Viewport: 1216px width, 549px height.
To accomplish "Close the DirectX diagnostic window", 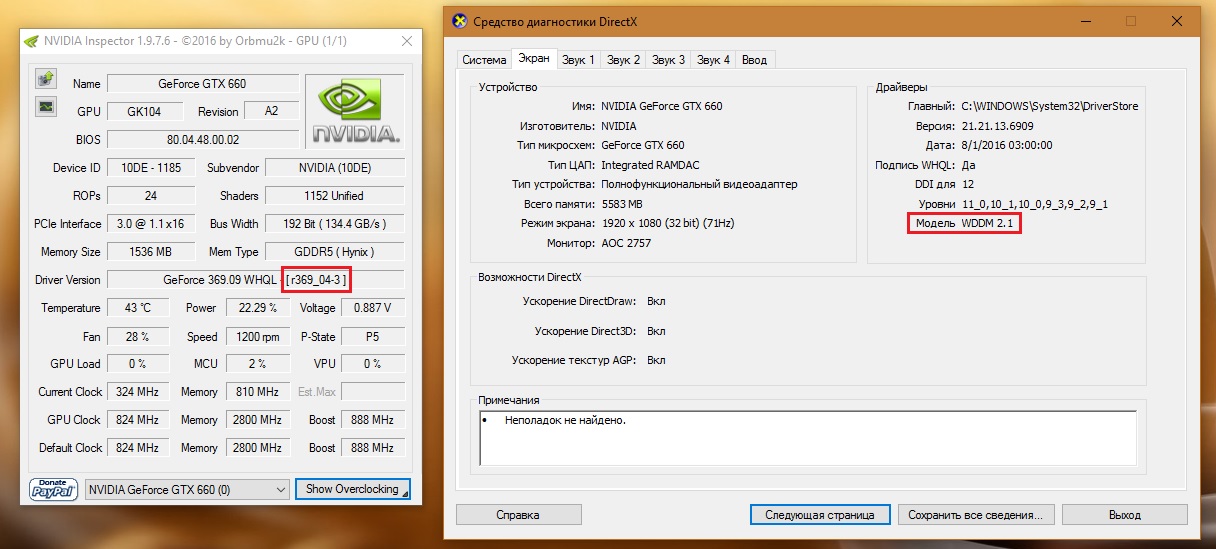I will point(1177,20).
